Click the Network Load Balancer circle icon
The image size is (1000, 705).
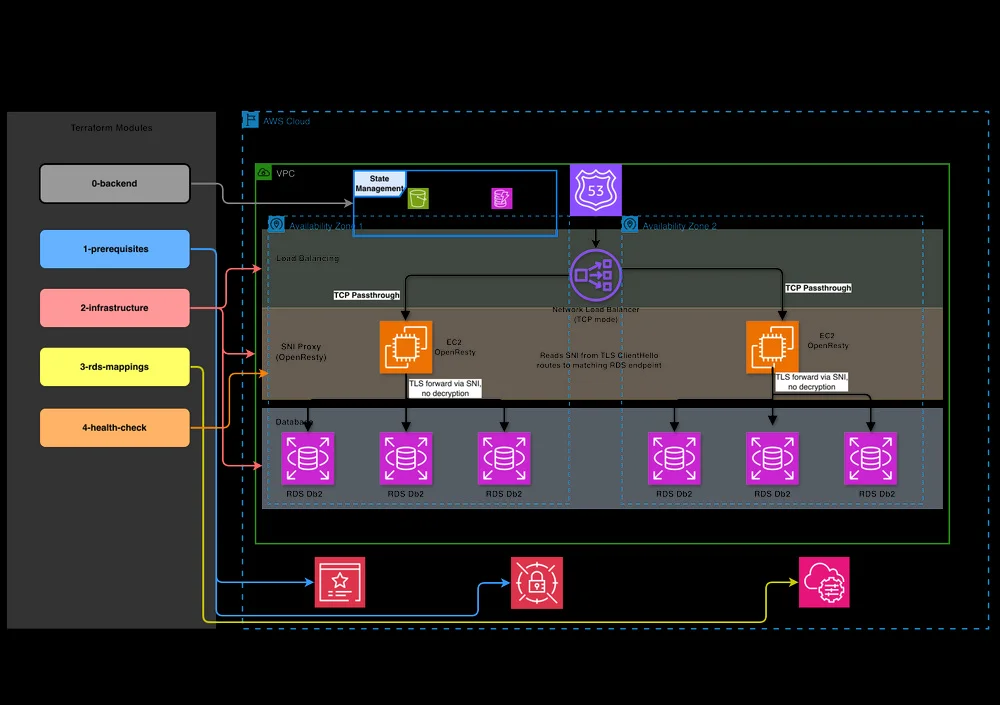[x=596, y=275]
